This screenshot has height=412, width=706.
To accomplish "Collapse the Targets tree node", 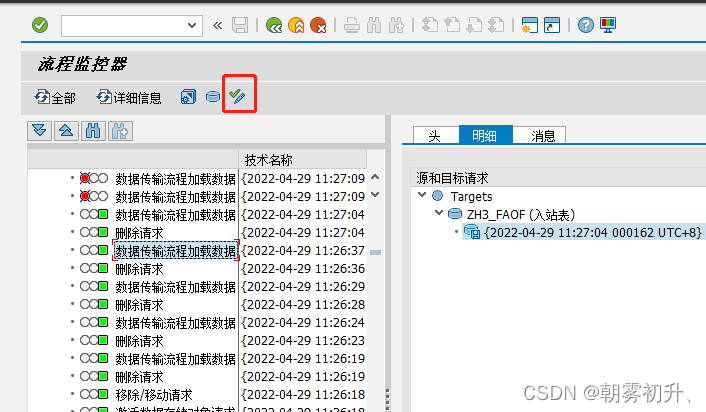I will coord(422,195).
